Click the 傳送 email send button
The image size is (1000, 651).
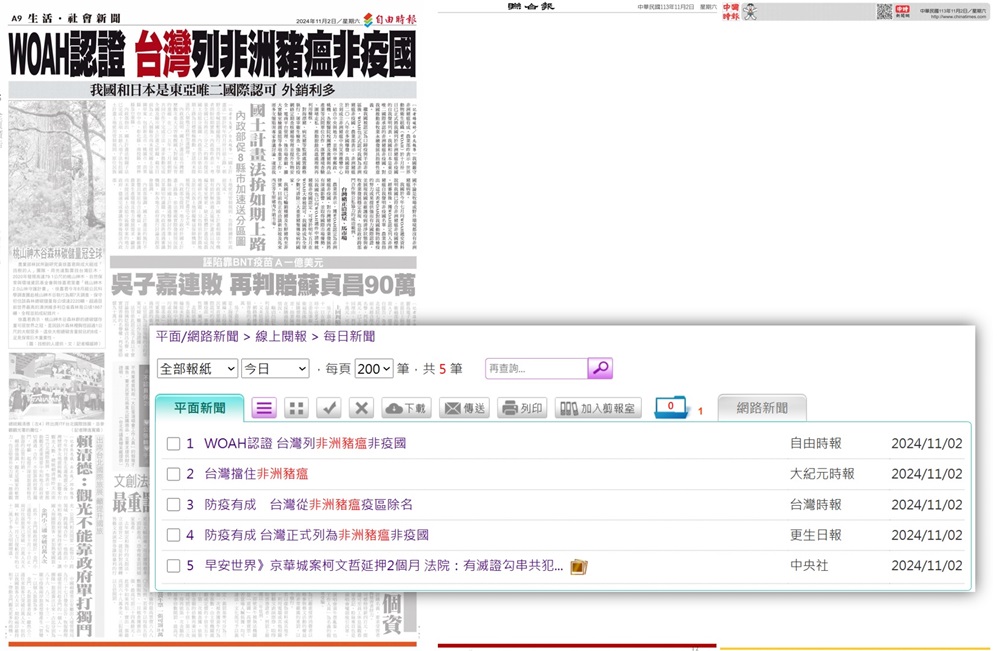[x=464, y=408]
